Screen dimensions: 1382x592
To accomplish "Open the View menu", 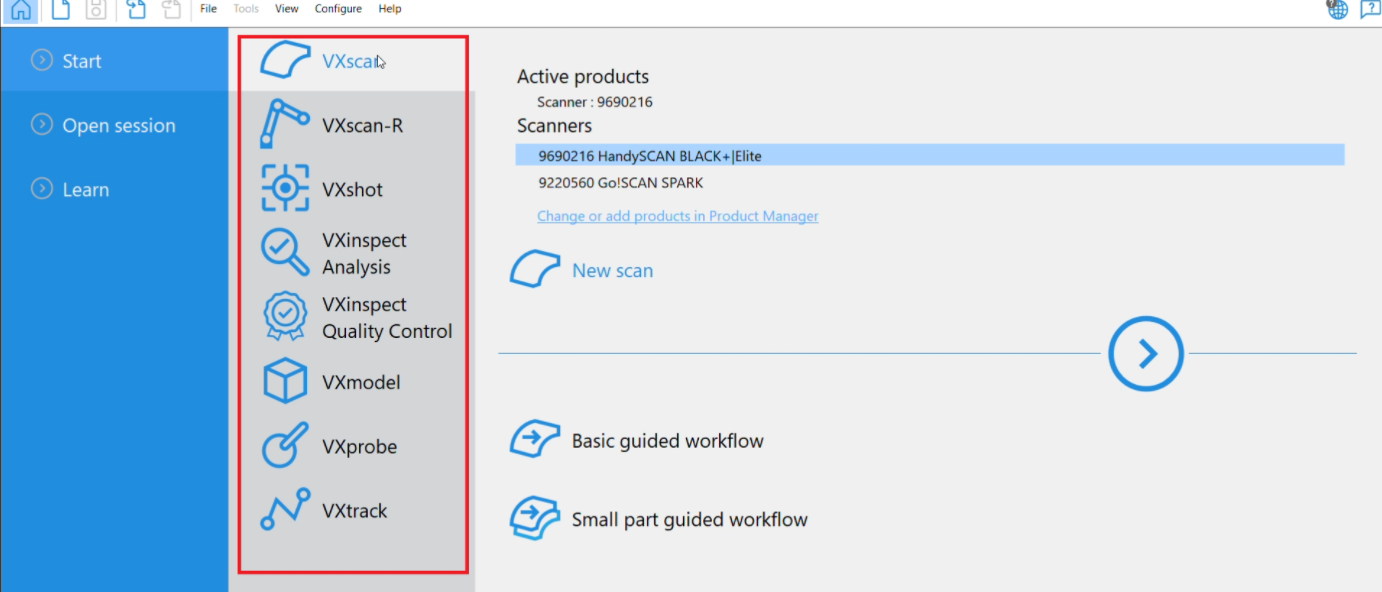I will coord(287,9).
